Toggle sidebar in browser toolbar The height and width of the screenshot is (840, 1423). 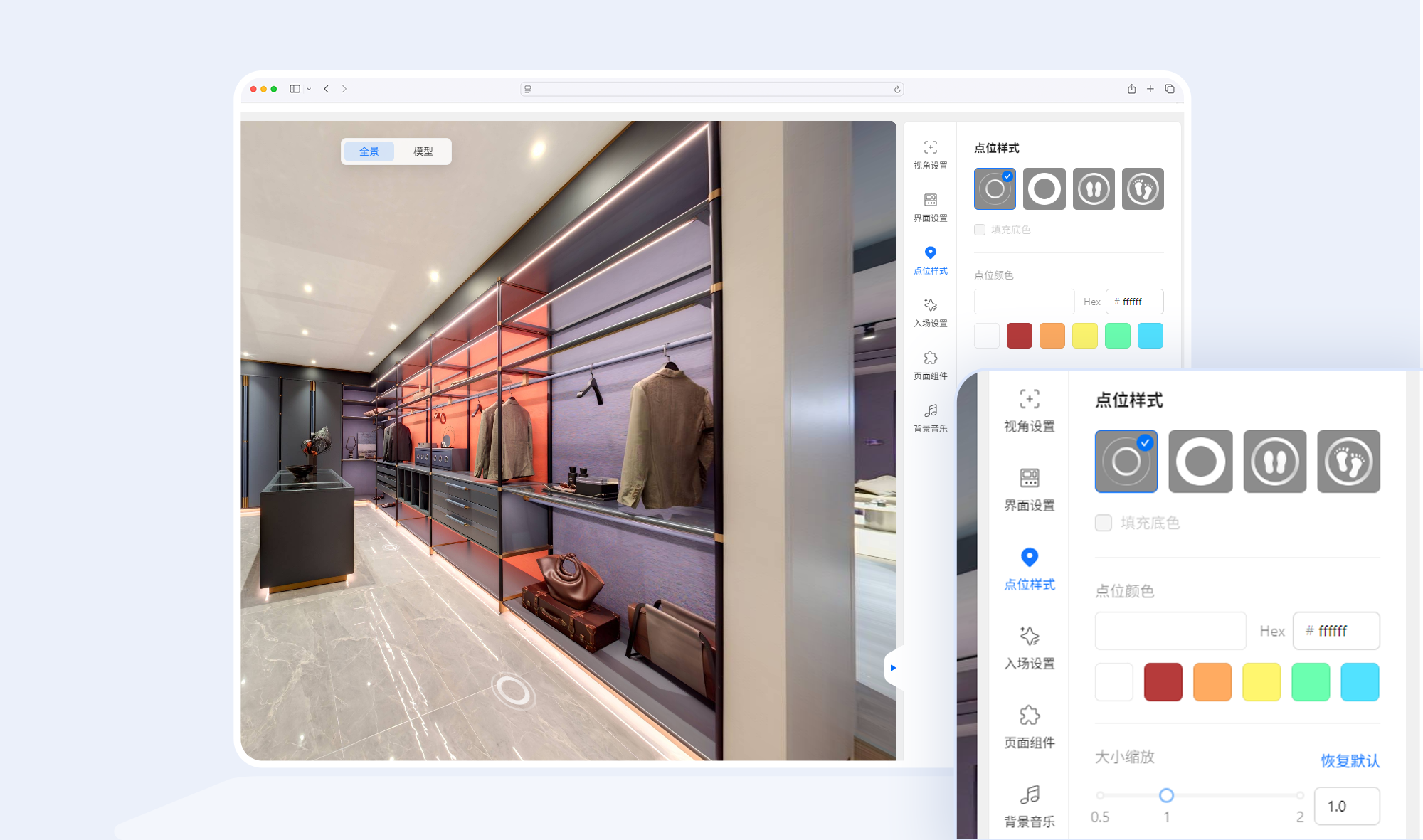295,89
